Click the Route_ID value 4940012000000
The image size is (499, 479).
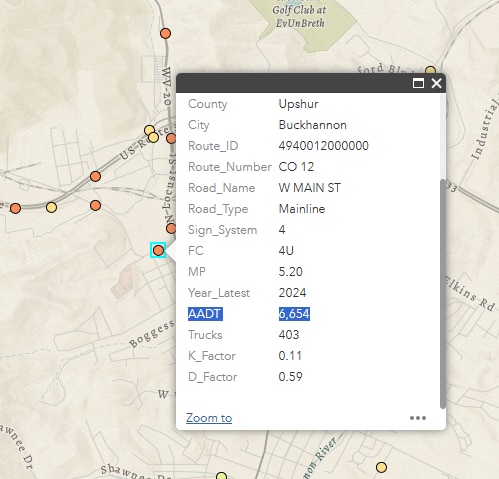click(324, 146)
